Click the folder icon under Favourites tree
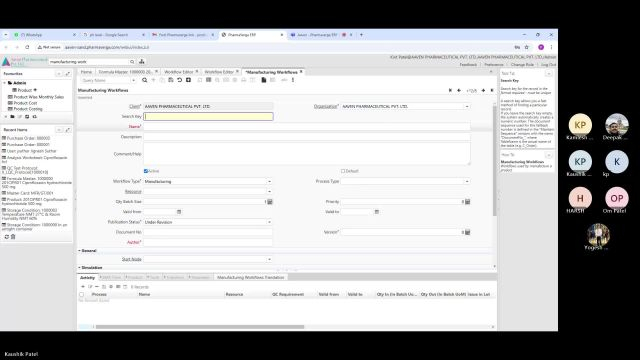Image resolution: width=640 pixels, height=360 pixels. coord(12,117)
